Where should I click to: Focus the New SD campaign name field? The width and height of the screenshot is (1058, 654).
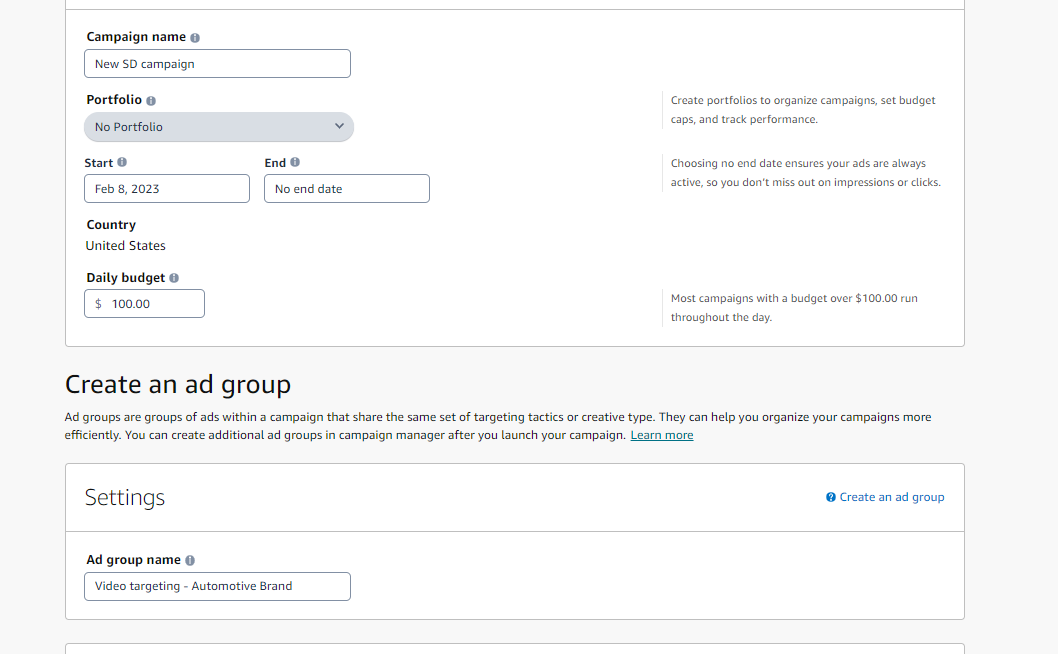tap(217, 64)
